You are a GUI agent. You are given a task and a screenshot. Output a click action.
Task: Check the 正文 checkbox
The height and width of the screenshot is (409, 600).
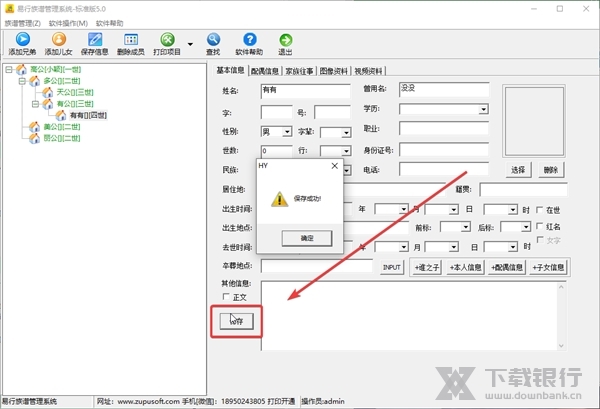pyautogui.click(x=227, y=297)
